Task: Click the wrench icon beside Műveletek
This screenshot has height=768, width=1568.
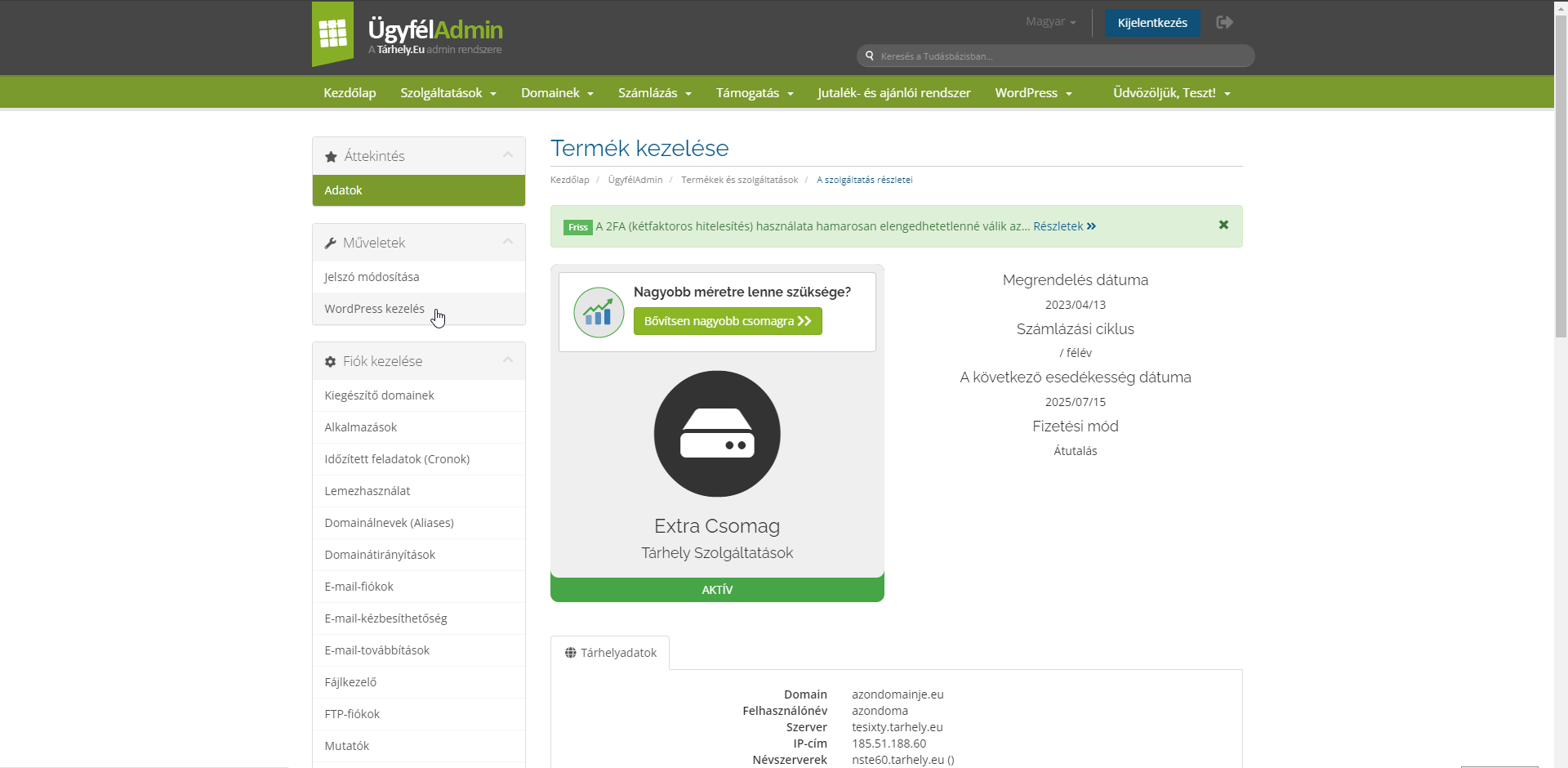Action: tap(331, 243)
